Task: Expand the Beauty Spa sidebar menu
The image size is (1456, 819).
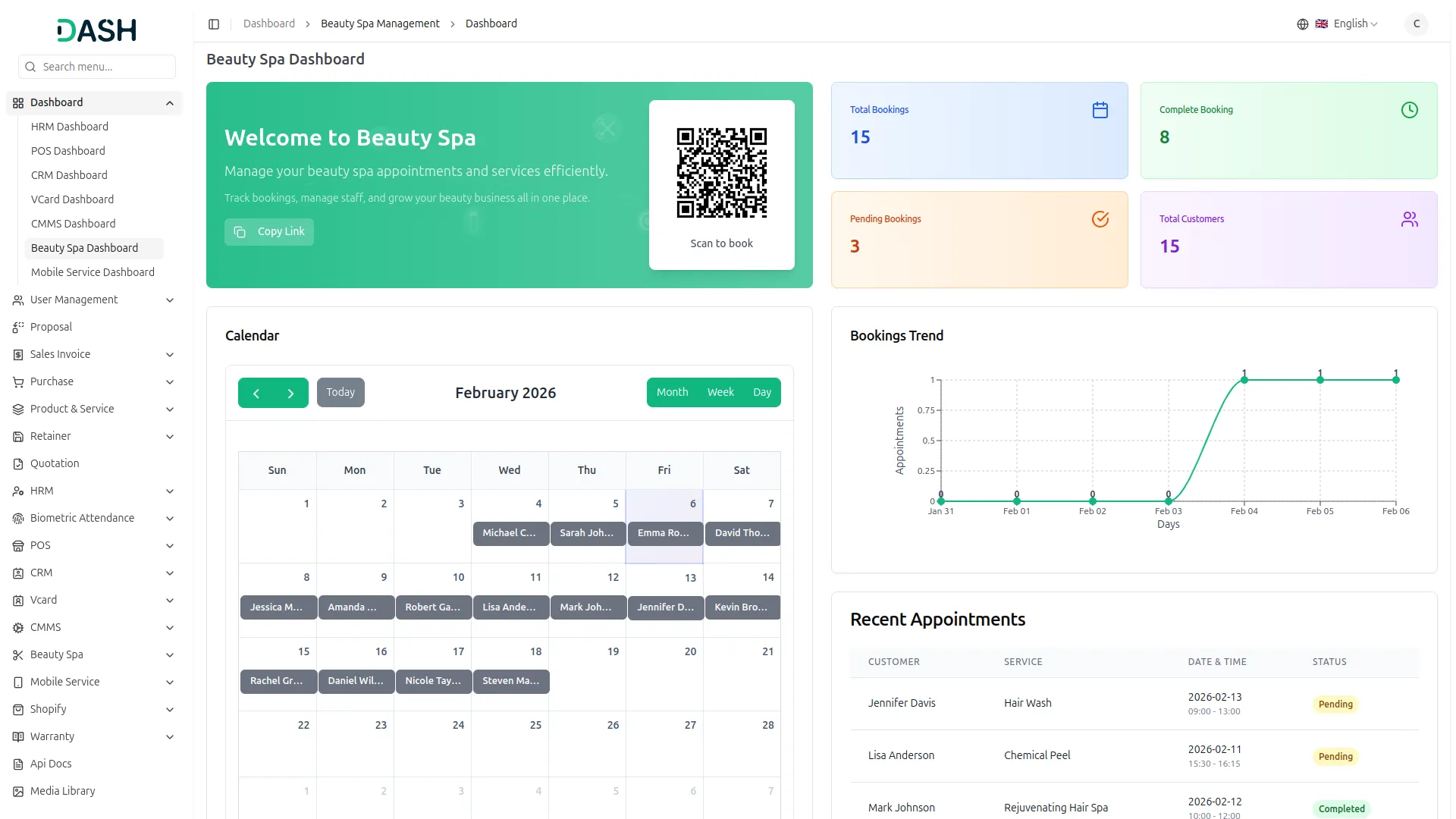Action: [x=94, y=655]
